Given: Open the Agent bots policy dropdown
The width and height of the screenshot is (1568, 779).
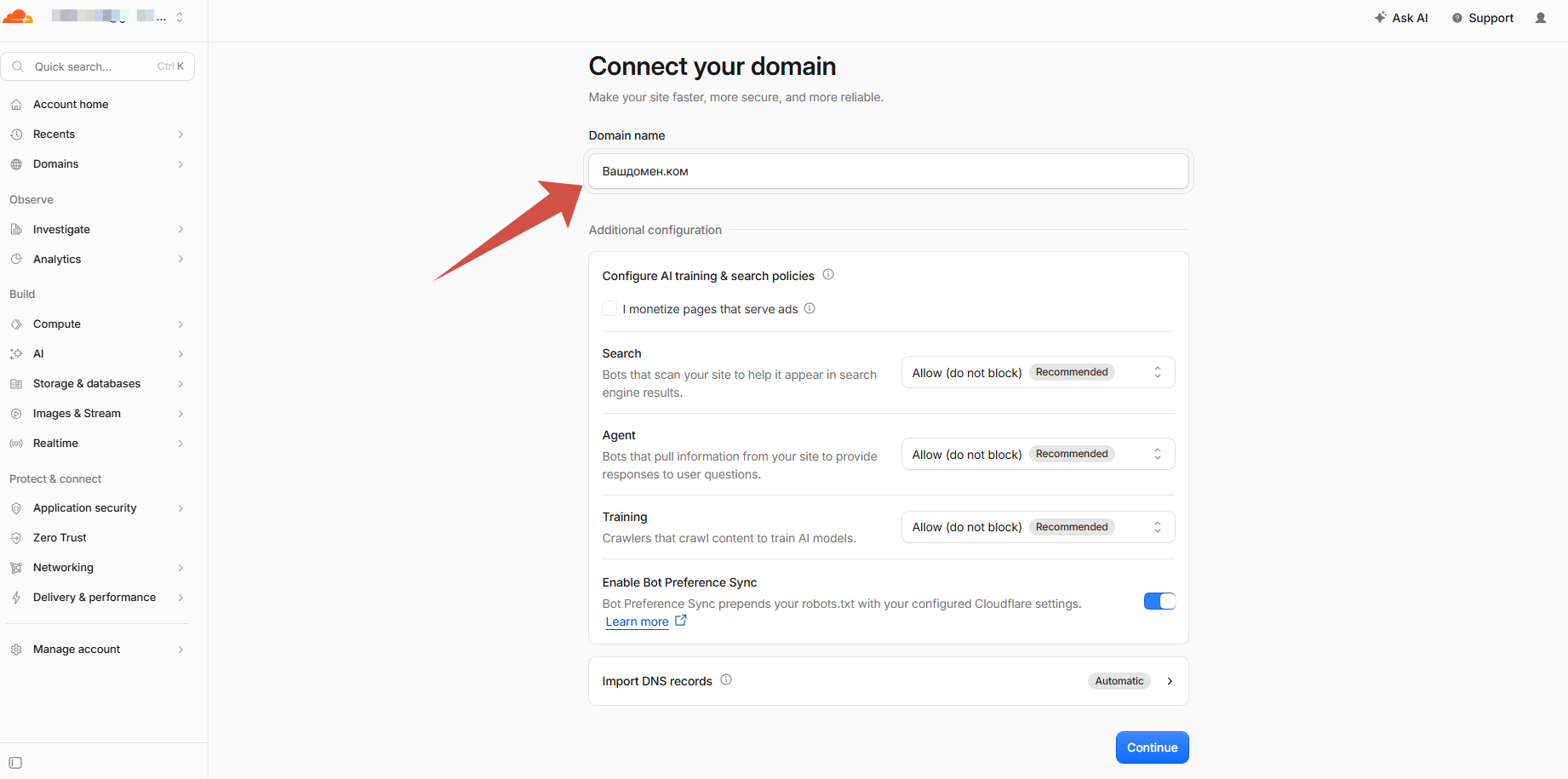Looking at the screenshot, I should pos(1038,454).
